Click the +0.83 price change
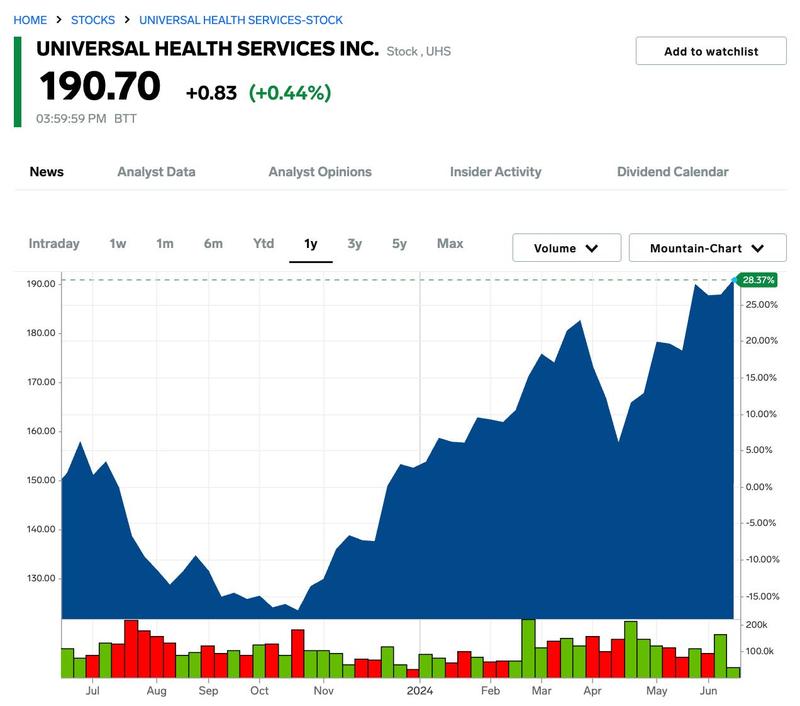800x706 pixels. tap(211, 93)
